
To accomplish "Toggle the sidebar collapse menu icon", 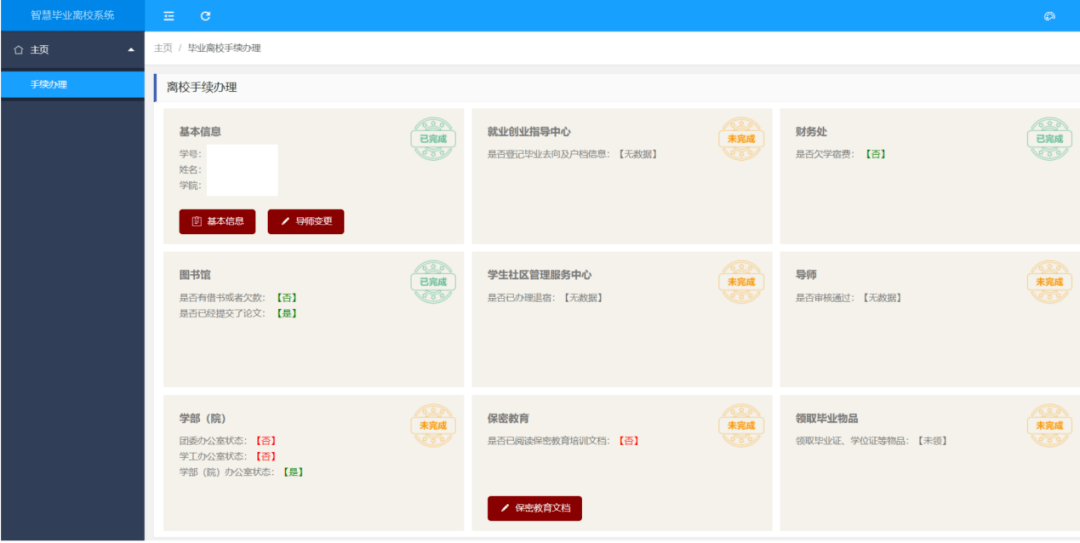I will click(x=169, y=16).
